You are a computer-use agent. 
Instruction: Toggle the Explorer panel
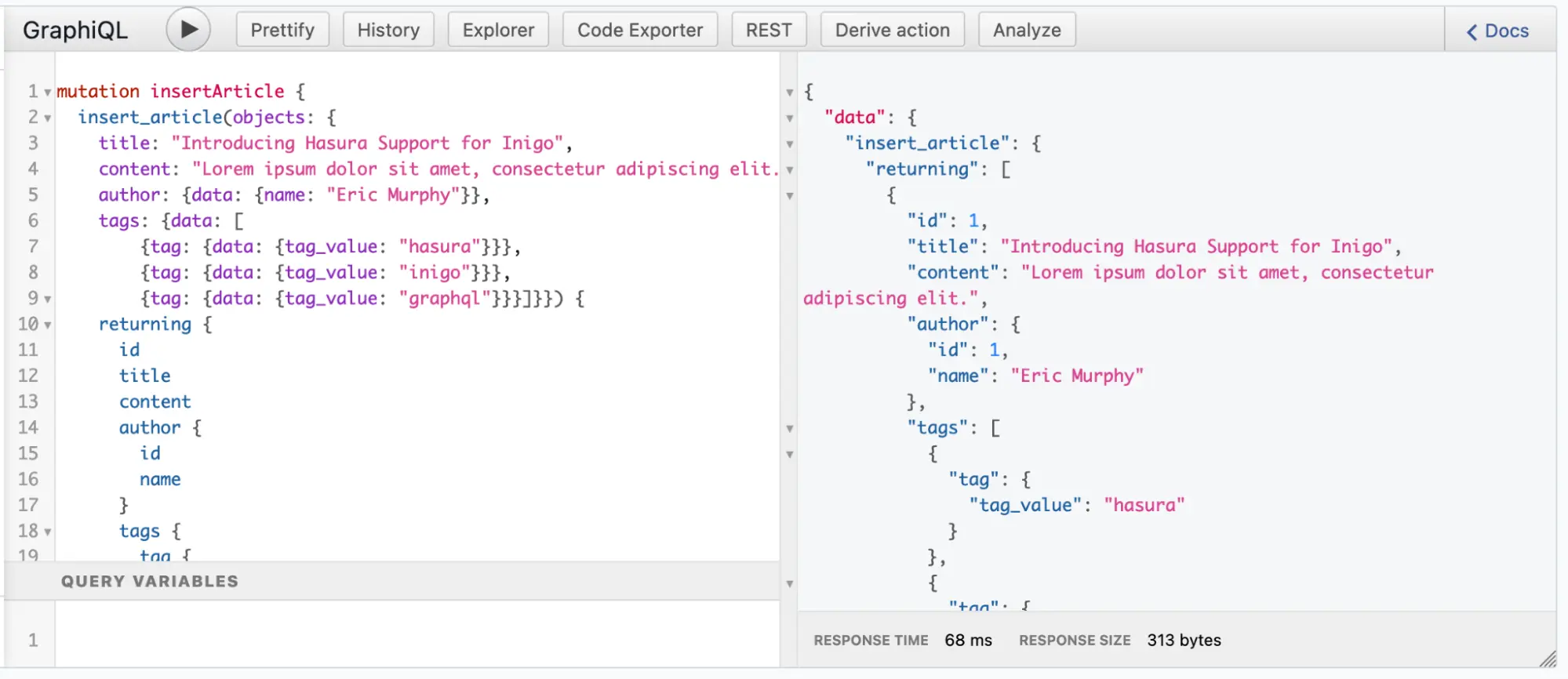pyautogui.click(x=498, y=30)
